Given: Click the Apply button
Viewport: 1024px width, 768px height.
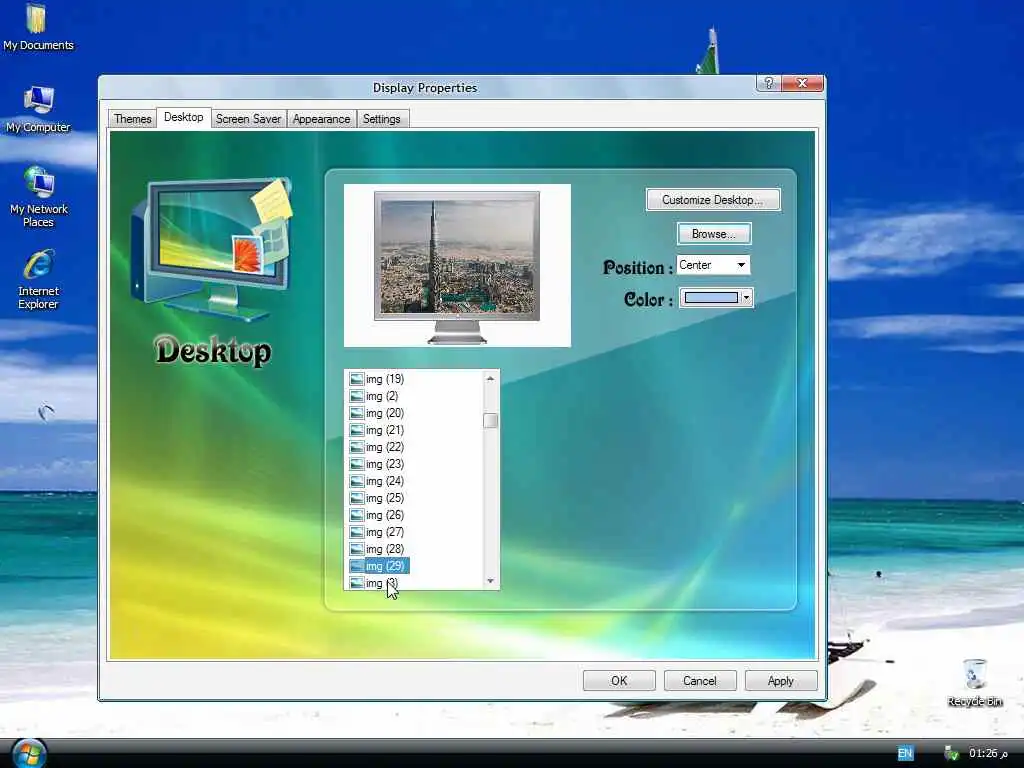Looking at the screenshot, I should (781, 680).
